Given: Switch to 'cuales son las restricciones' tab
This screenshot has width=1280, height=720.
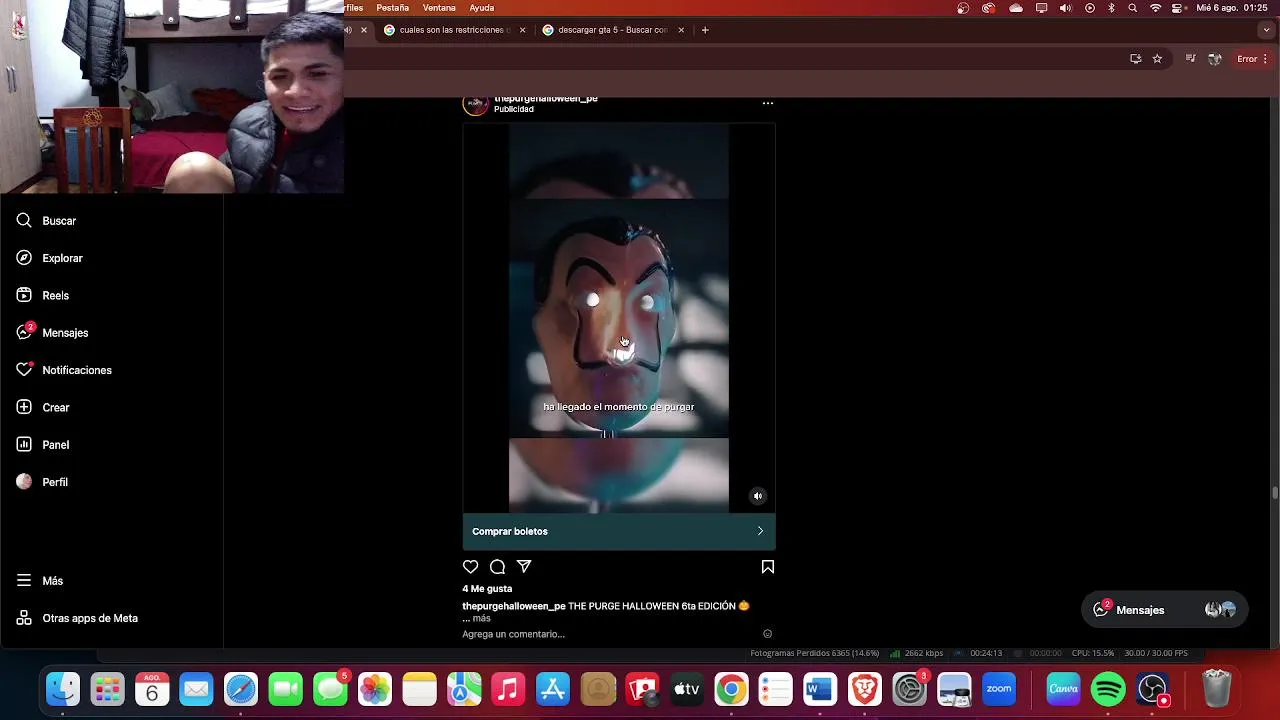Looking at the screenshot, I should (x=455, y=30).
